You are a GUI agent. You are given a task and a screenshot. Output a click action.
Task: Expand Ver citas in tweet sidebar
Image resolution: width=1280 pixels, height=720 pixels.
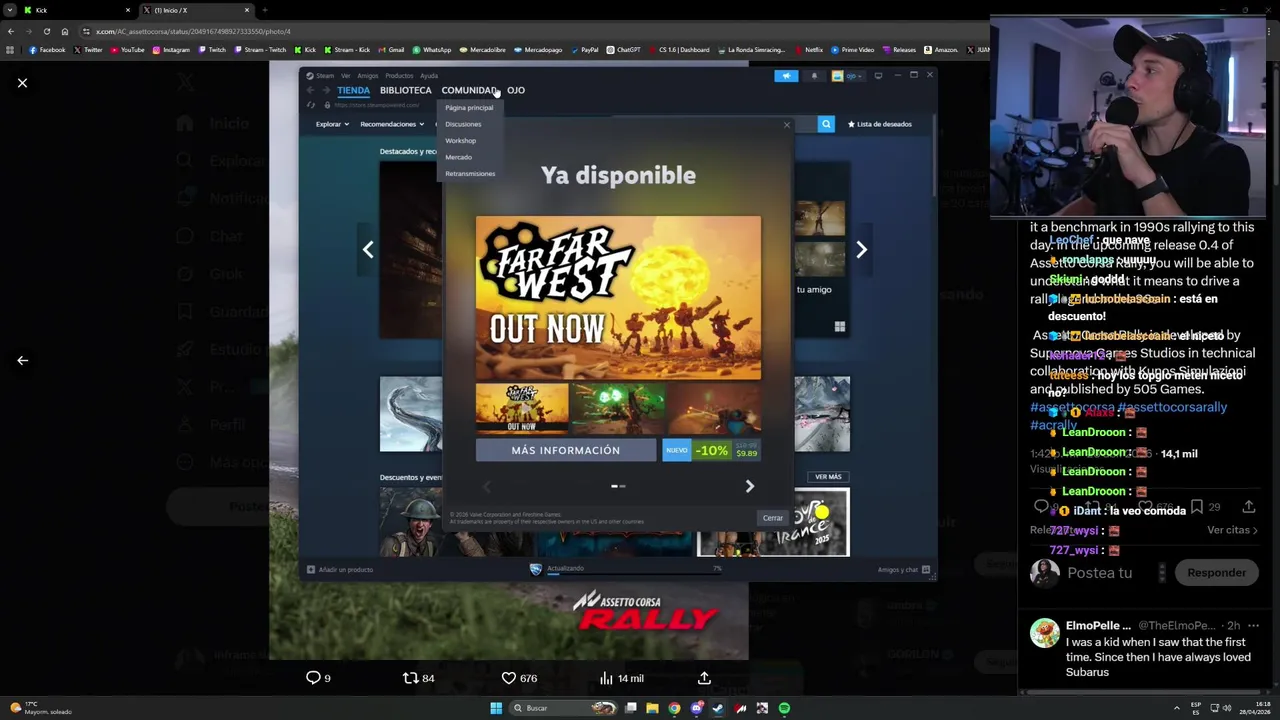[1232, 530]
